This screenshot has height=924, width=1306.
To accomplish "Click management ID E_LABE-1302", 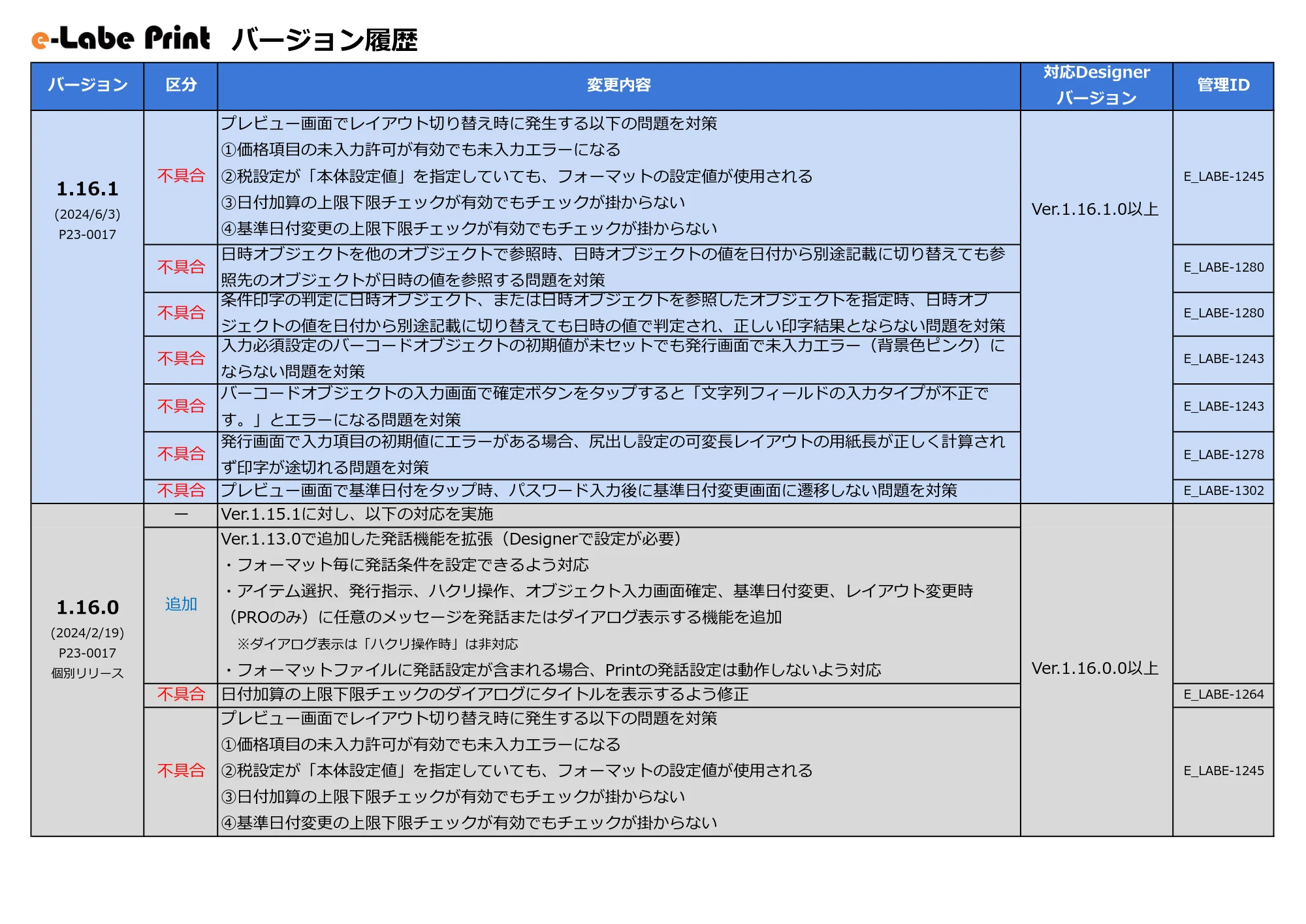I will point(1224,491).
